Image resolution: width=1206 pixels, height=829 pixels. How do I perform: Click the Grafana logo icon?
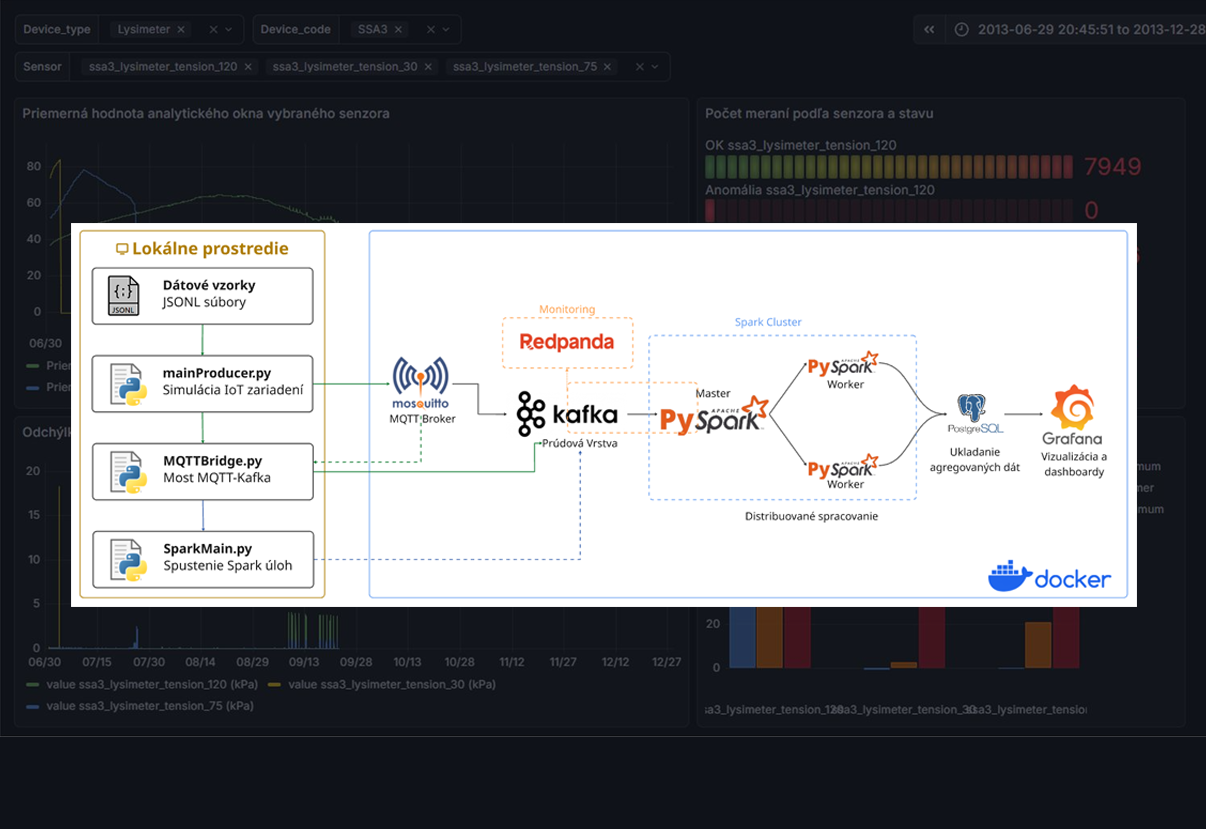[x=1073, y=407]
